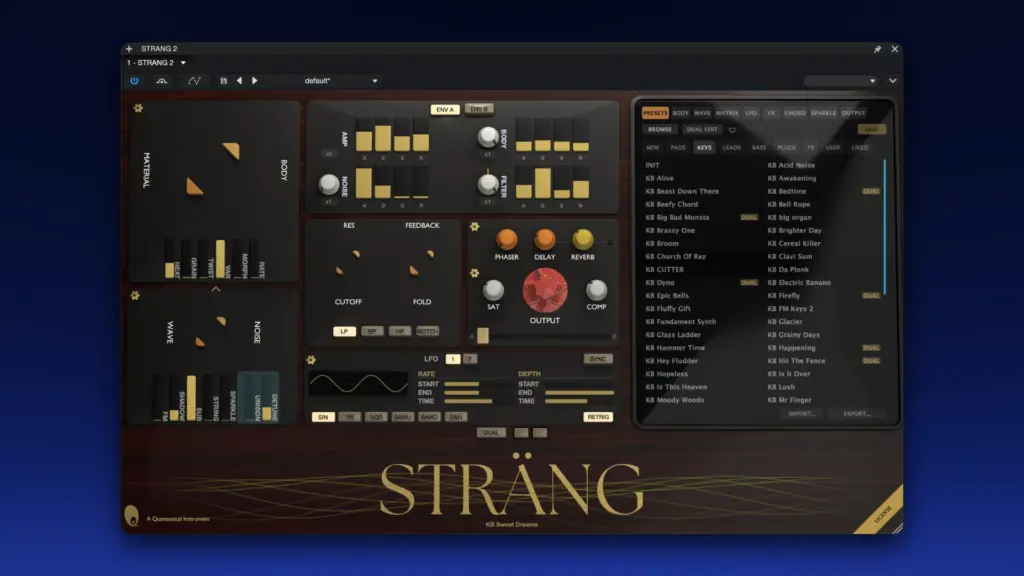Select the NOTCH filter type
1024x576 pixels.
(x=427, y=332)
